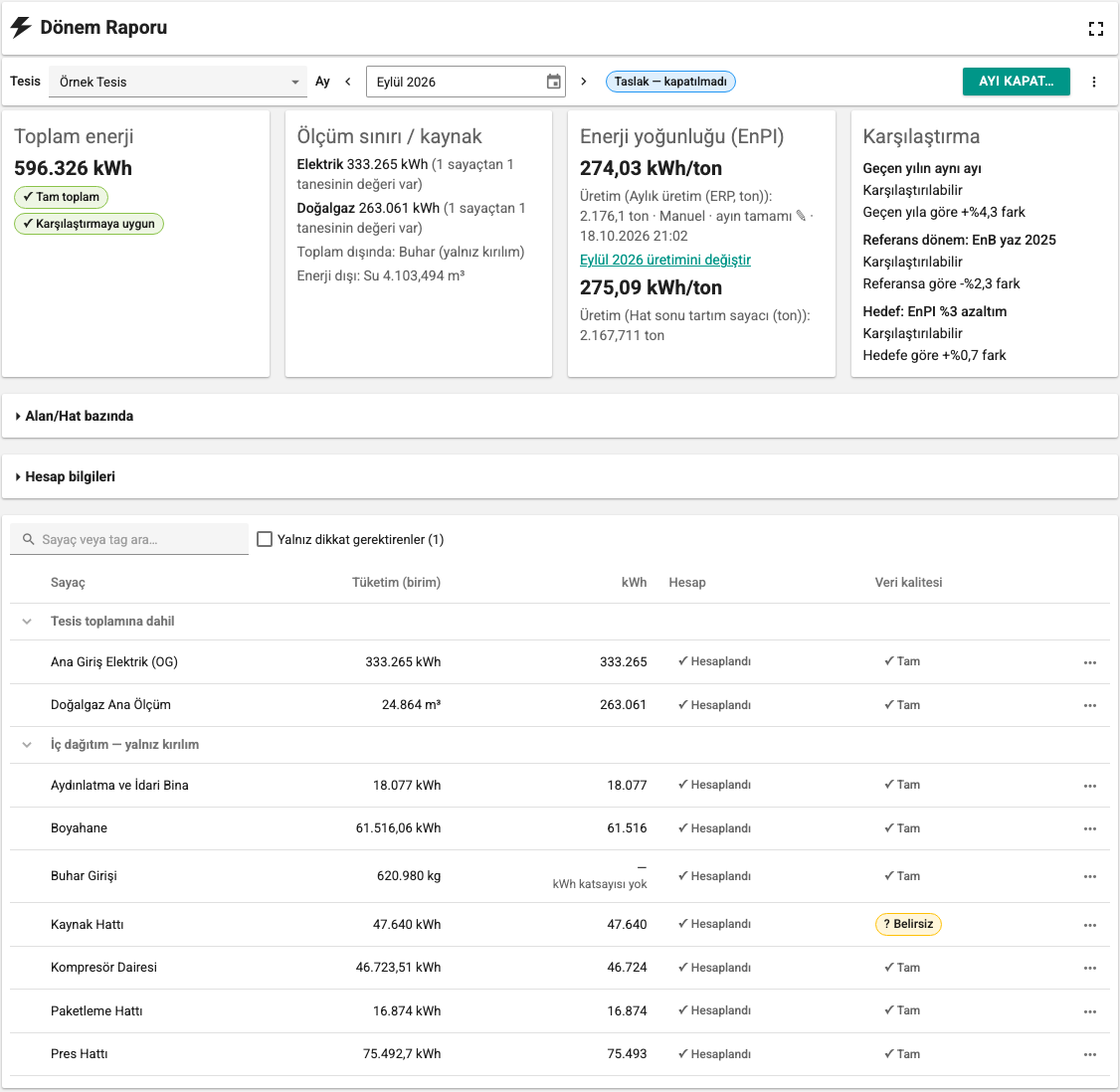Collapse the Tesis toplamına dahil group
This screenshot has height=1092, width=1120.
tap(27, 622)
